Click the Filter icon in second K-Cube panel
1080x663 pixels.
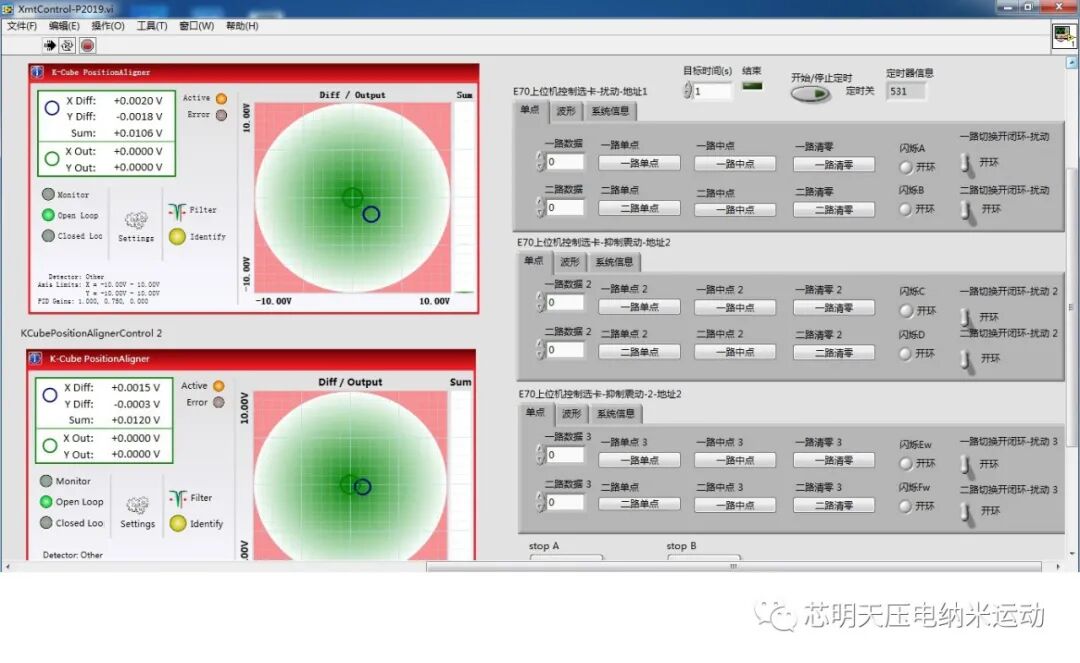pyautogui.click(x=178, y=498)
